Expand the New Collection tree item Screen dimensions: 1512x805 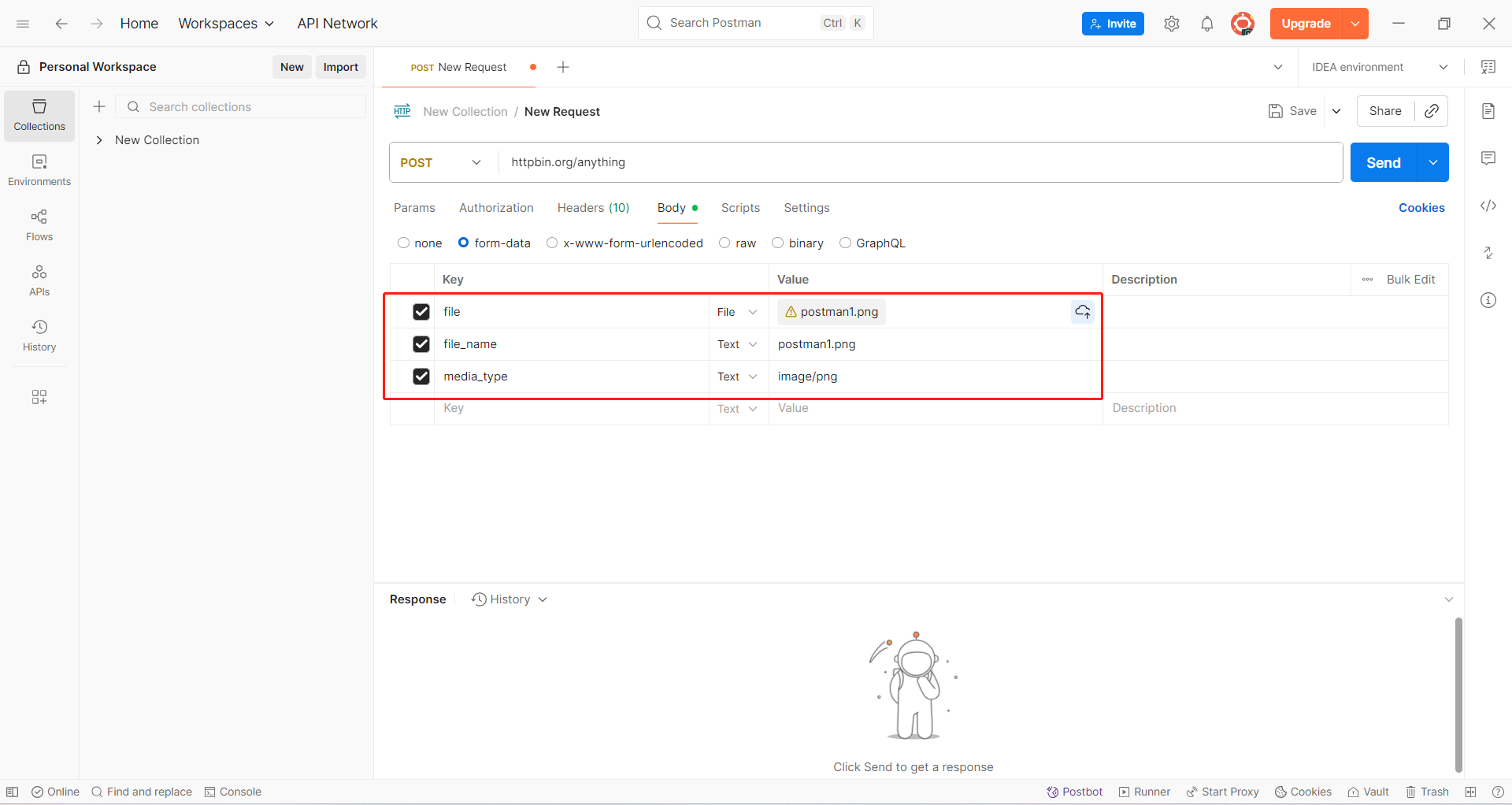pos(99,139)
